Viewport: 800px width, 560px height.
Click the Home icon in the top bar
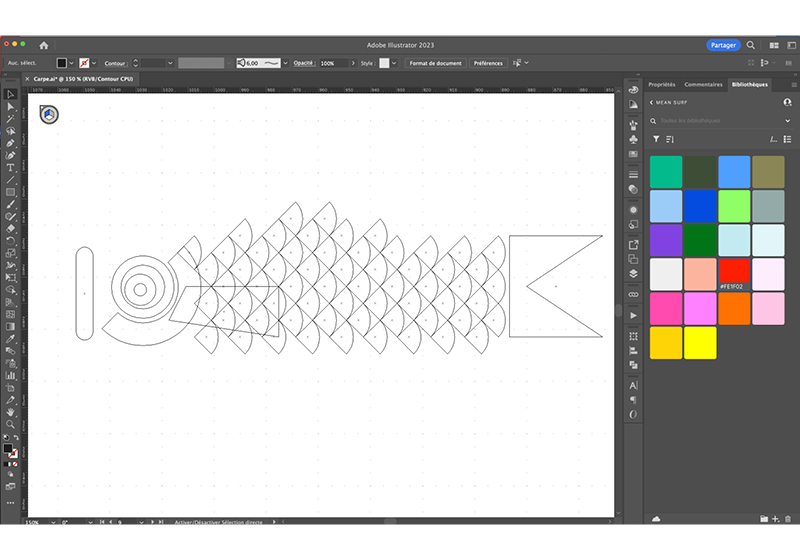coord(43,46)
